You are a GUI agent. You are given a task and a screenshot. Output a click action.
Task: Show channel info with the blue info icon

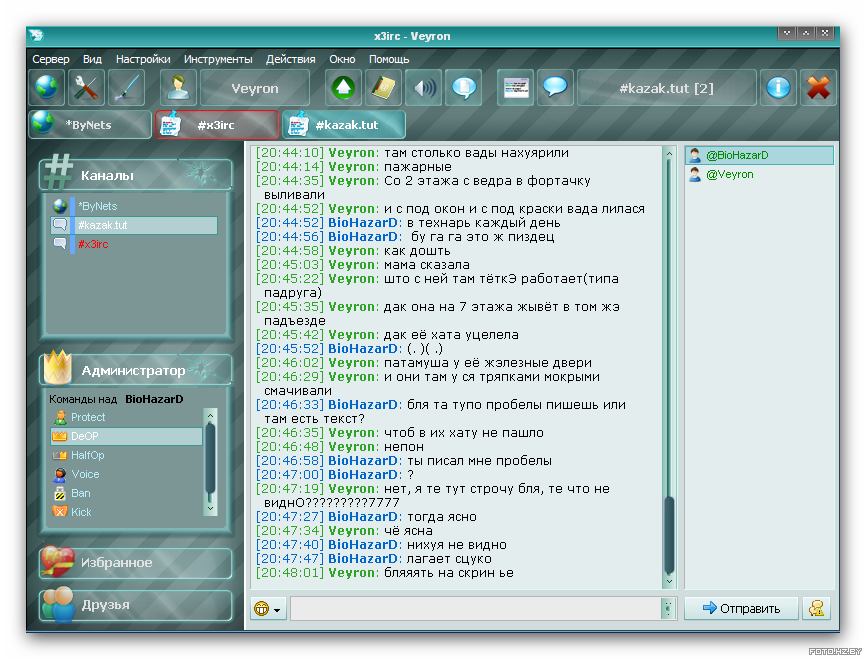click(x=778, y=87)
